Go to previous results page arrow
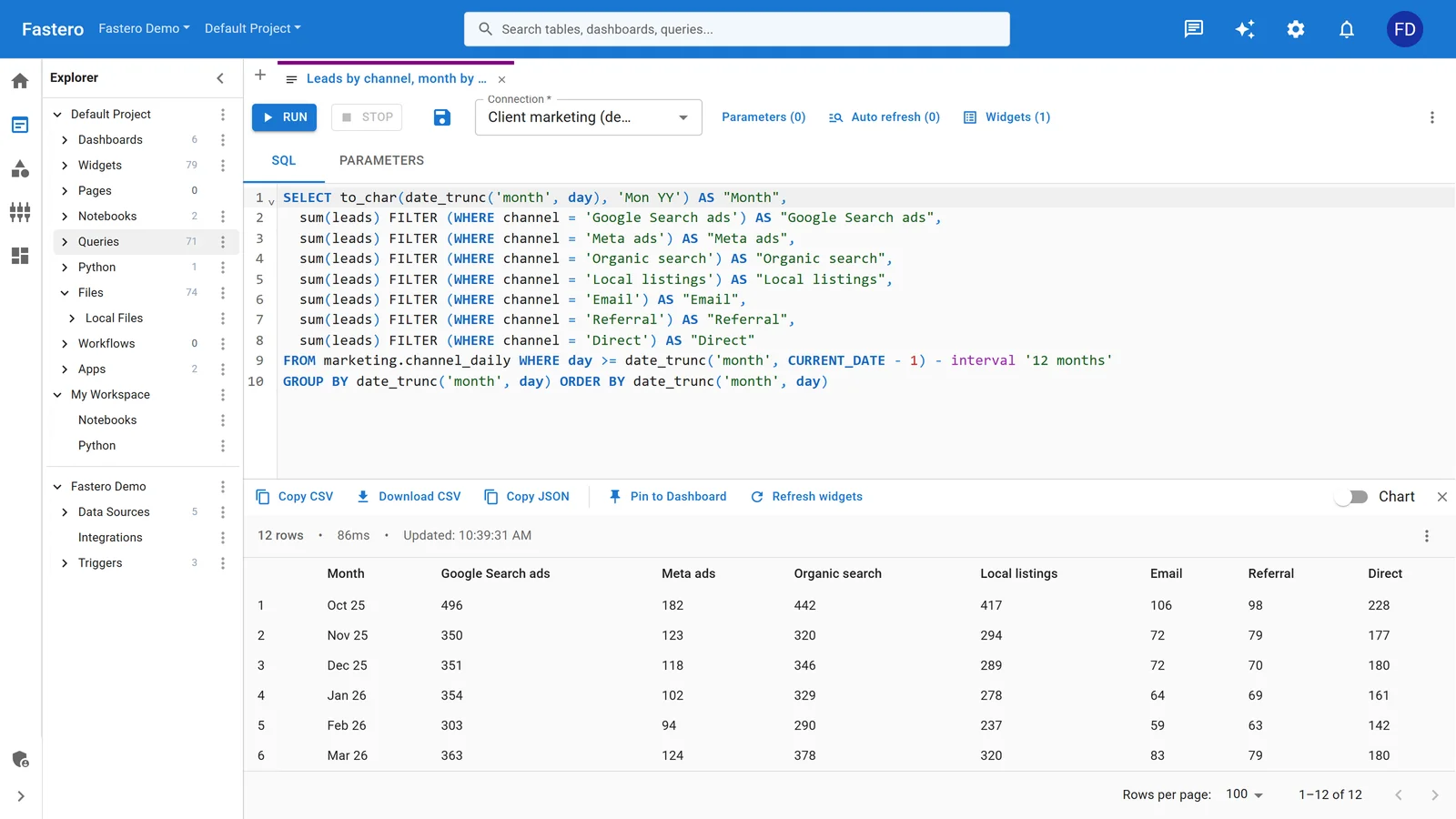The height and width of the screenshot is (819, 1456). (1399, 795)
